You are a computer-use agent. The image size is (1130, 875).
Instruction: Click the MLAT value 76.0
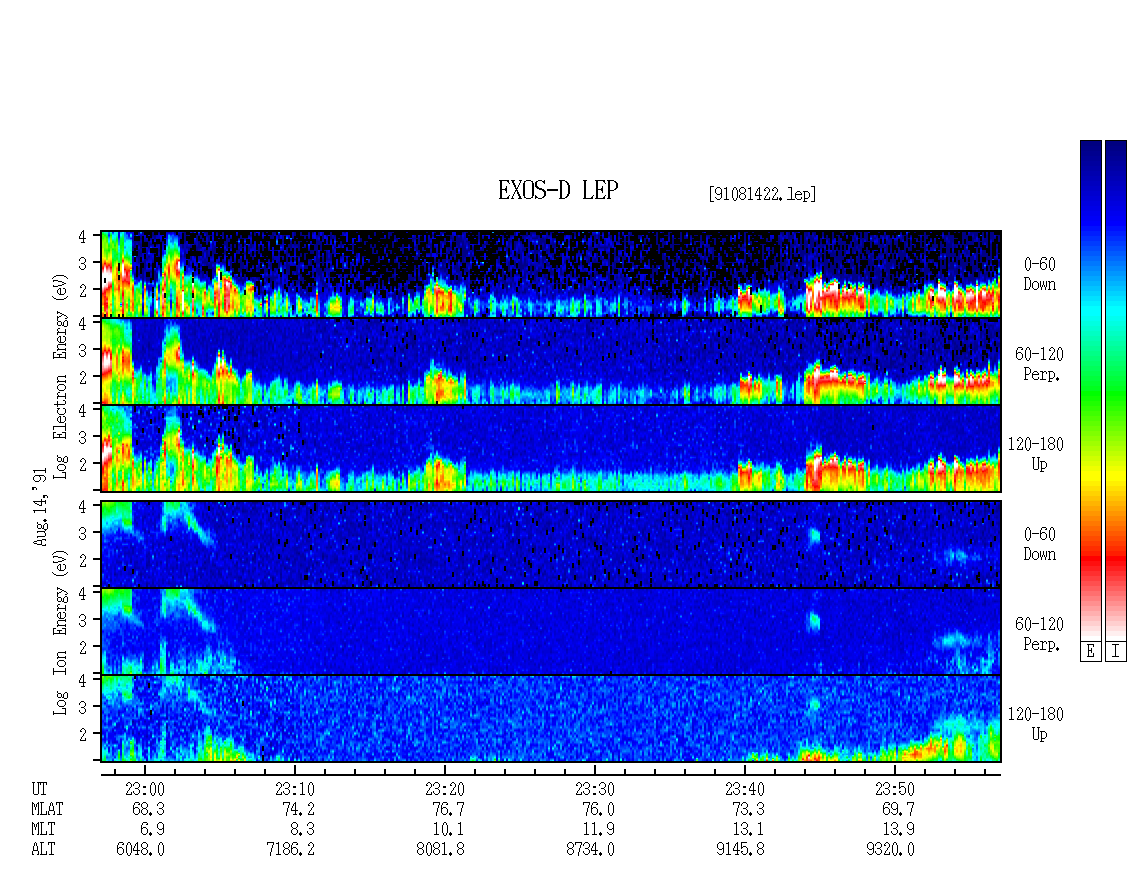pos(597,809)
